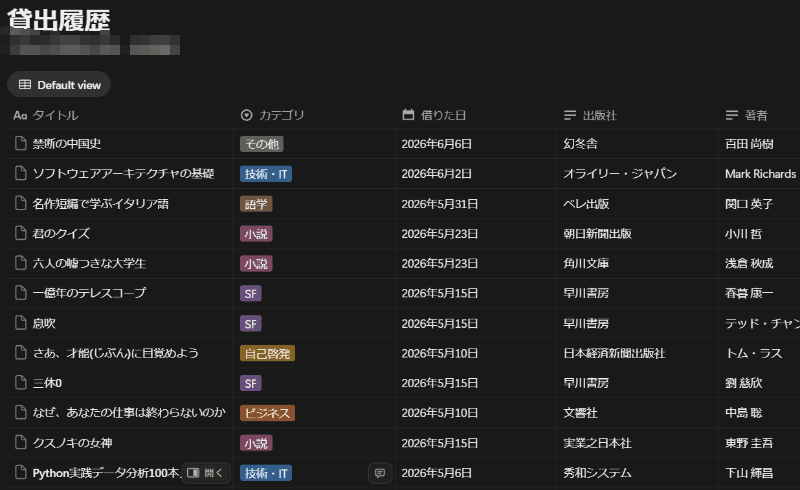Click the page icon beside 息吹

pos(20,323)
